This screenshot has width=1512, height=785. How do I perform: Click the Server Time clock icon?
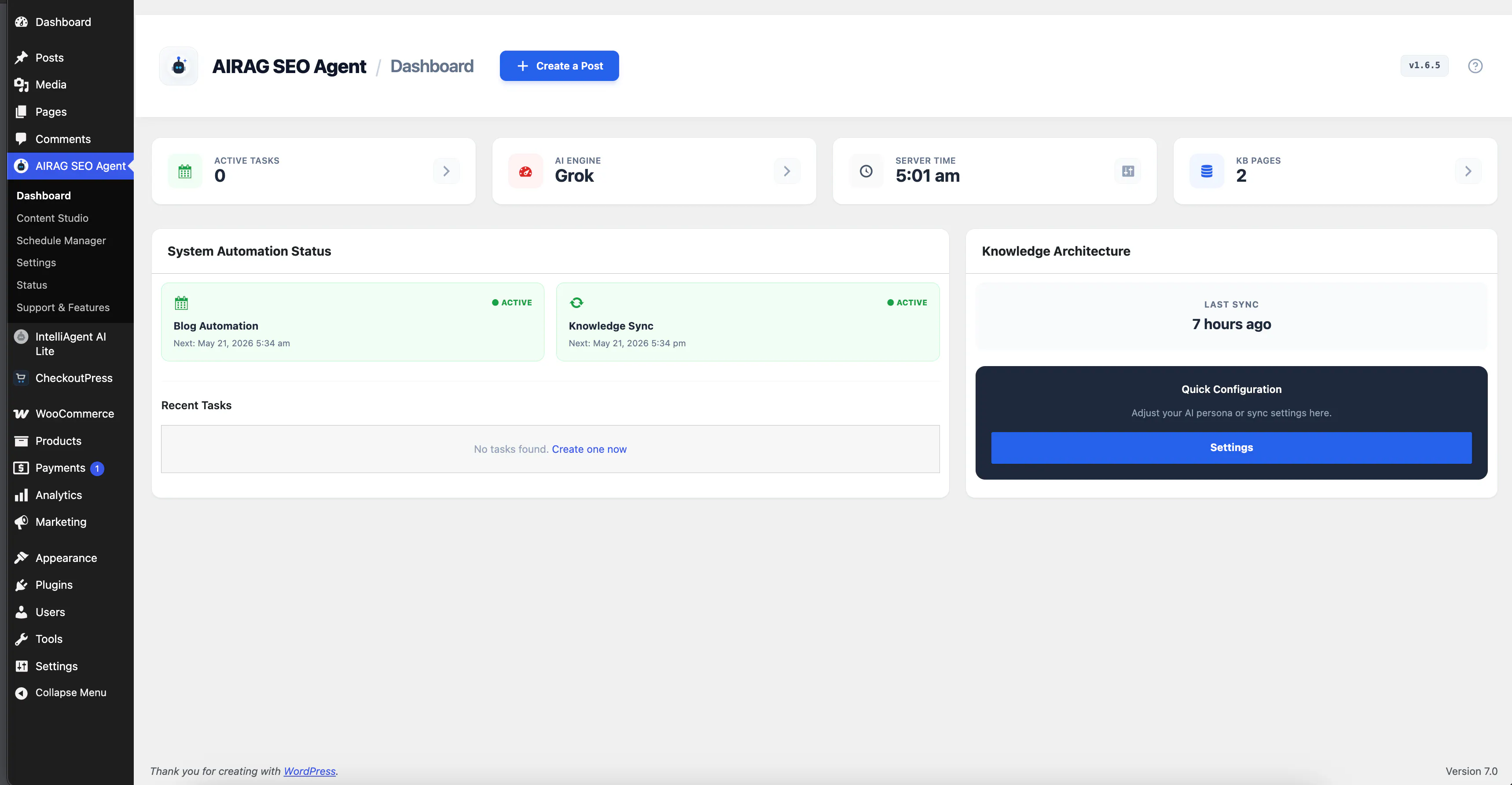866,171
